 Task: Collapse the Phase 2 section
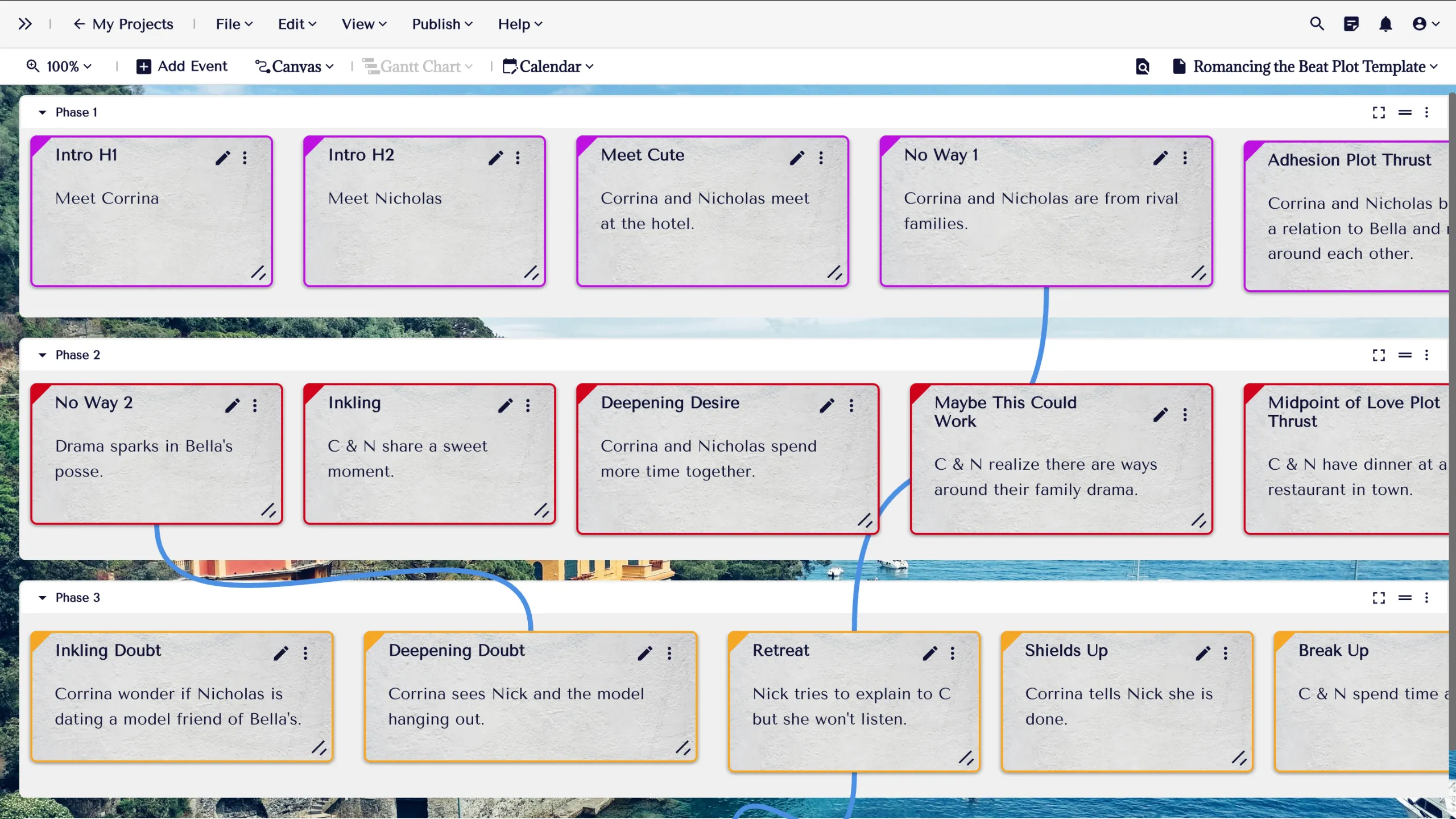click(42, 355)
